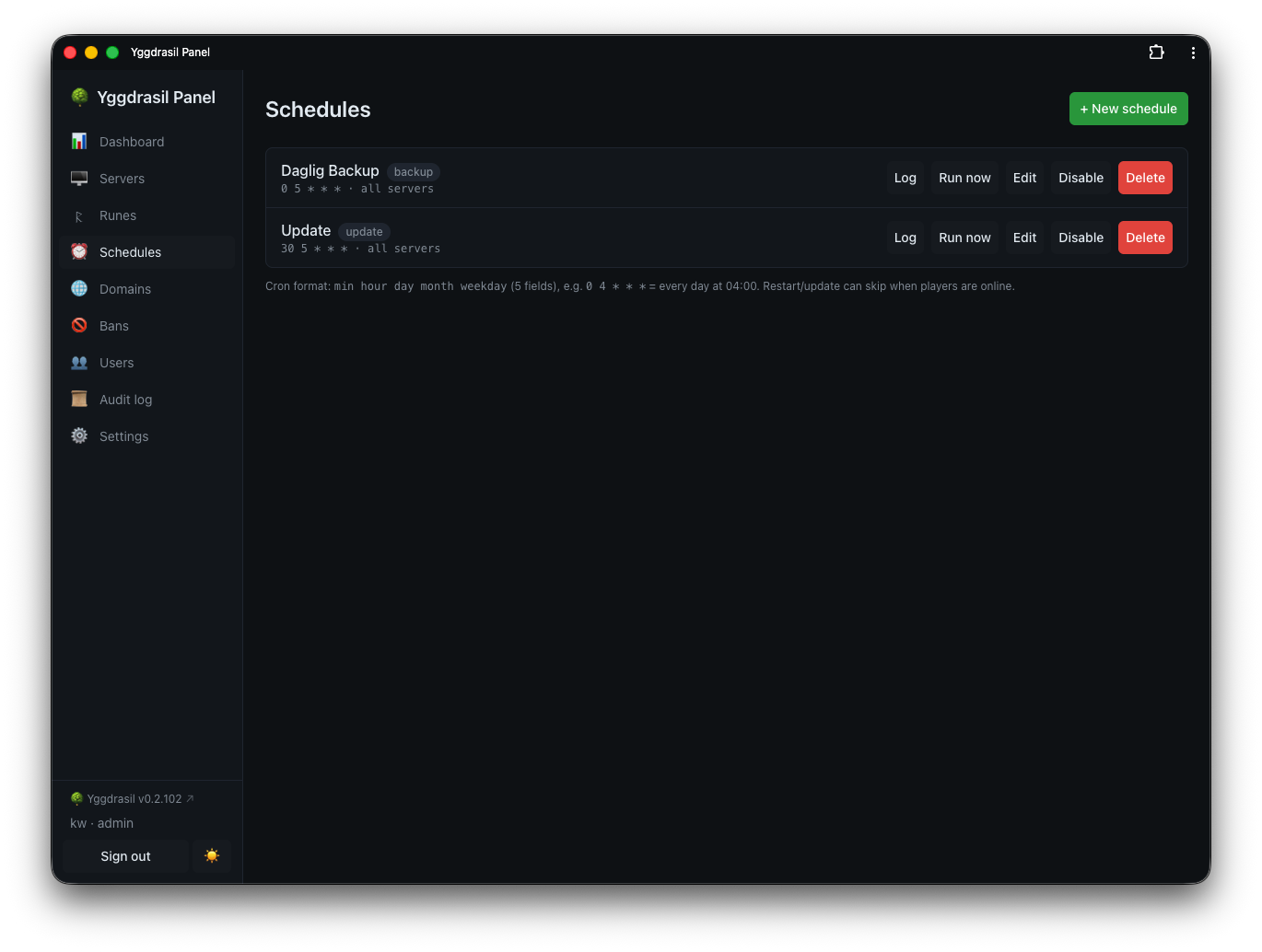1262x952 pixels.
Task: Click the Schedules page heading
Action: pos(318,110)
